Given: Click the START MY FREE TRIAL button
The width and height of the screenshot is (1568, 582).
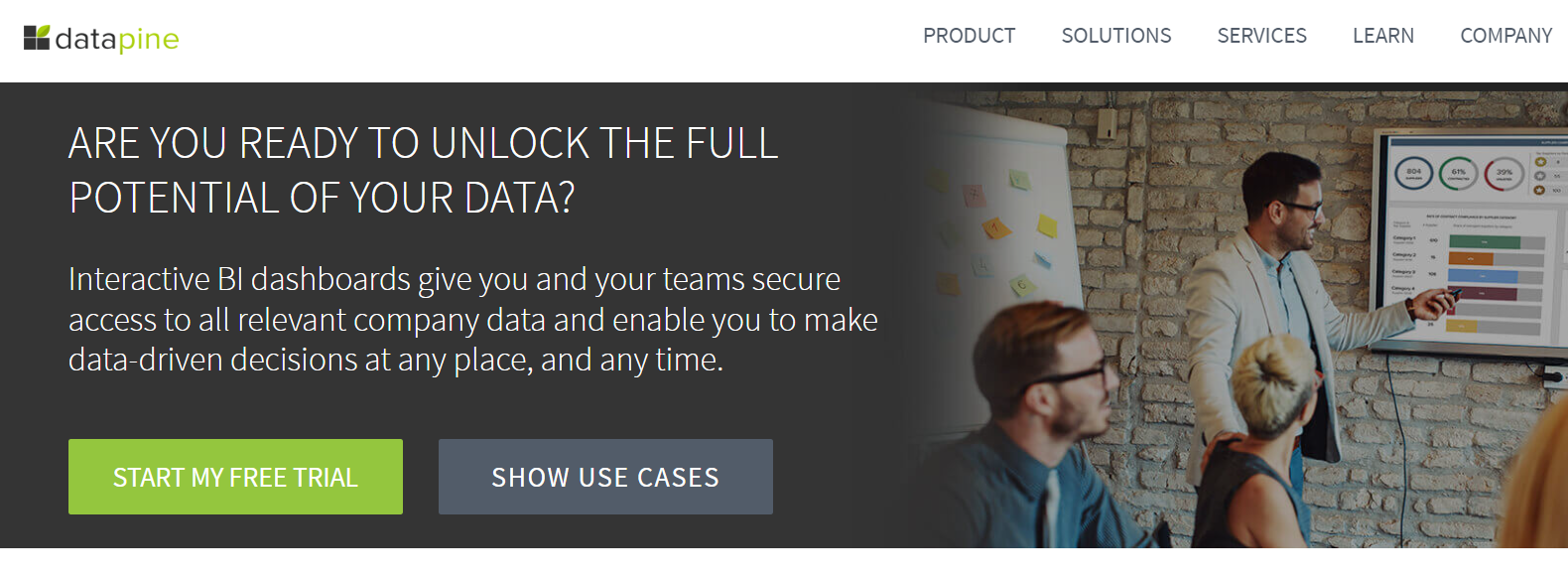Looking at the screenshot, I should tap(235, 477).
